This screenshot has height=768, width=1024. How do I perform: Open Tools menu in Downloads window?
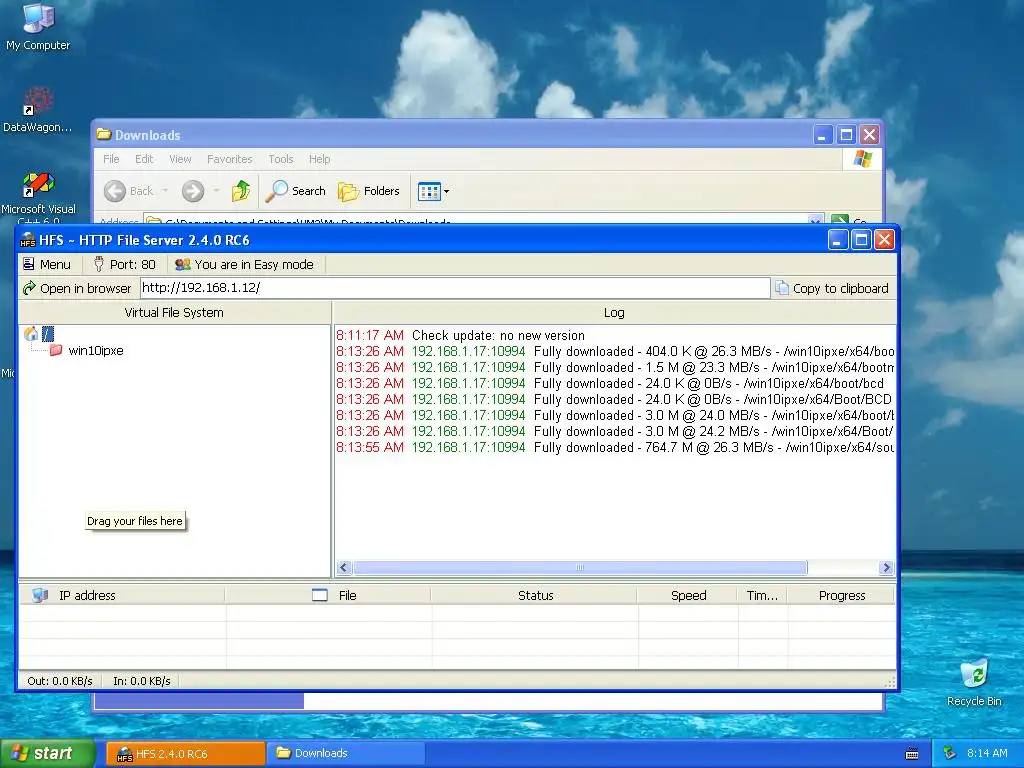tap(281, 159)
